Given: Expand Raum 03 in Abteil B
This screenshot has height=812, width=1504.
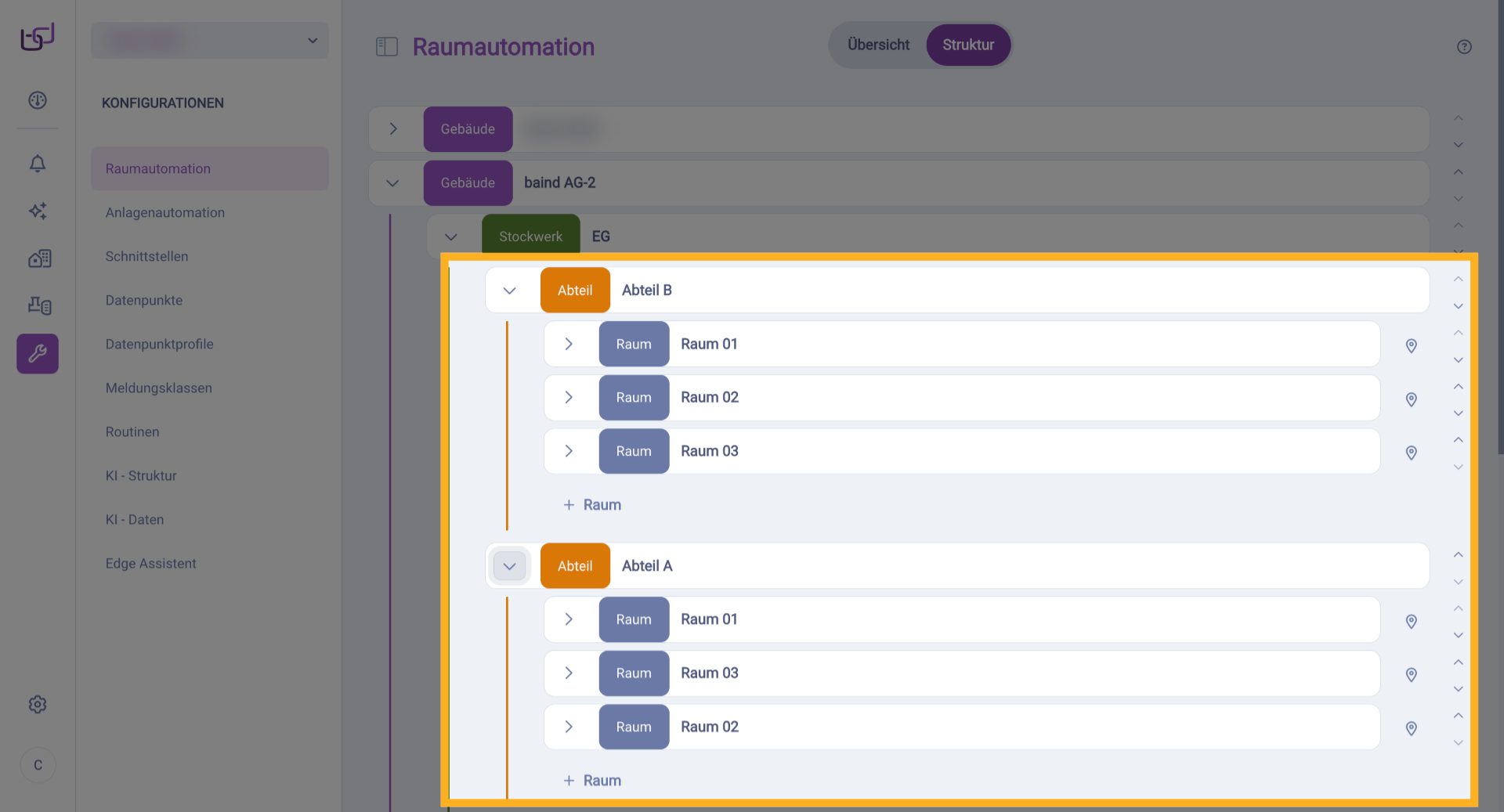Looking at the screenshot, I should point(569,451).
